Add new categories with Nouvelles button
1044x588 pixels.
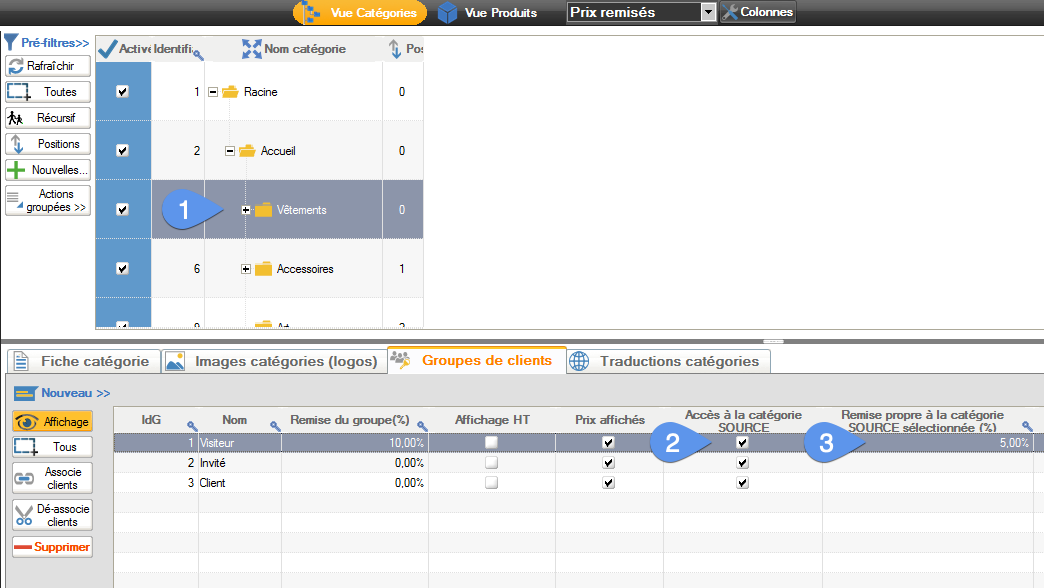click(x=48, y=170)
